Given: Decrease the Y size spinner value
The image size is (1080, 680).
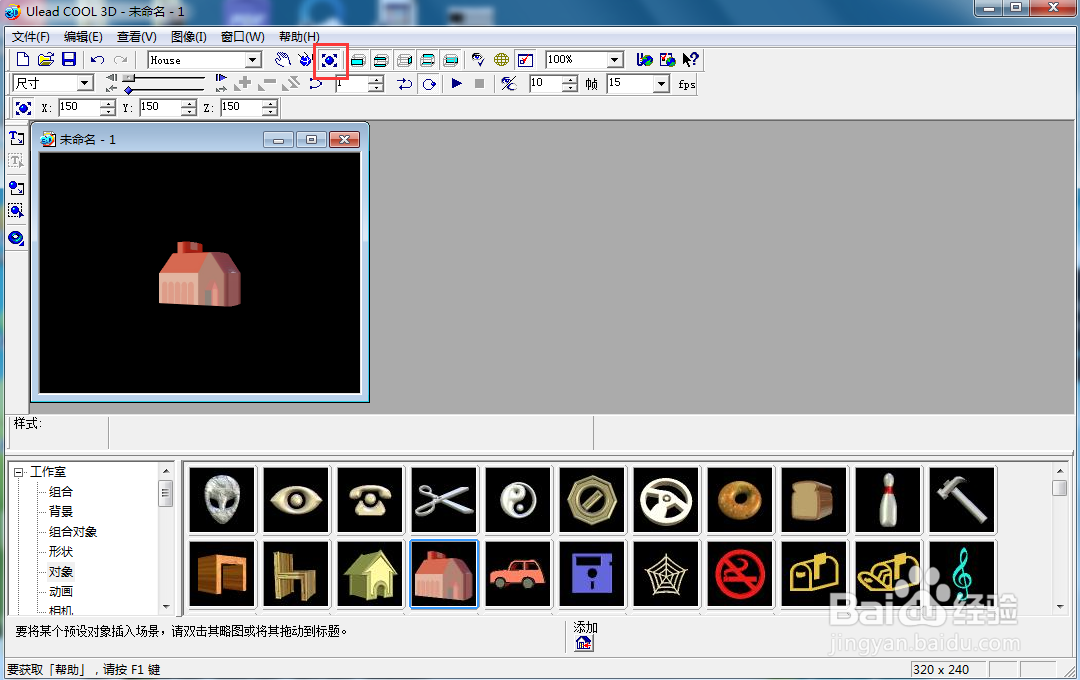Looking at the screenshot, I should (189, 112).
